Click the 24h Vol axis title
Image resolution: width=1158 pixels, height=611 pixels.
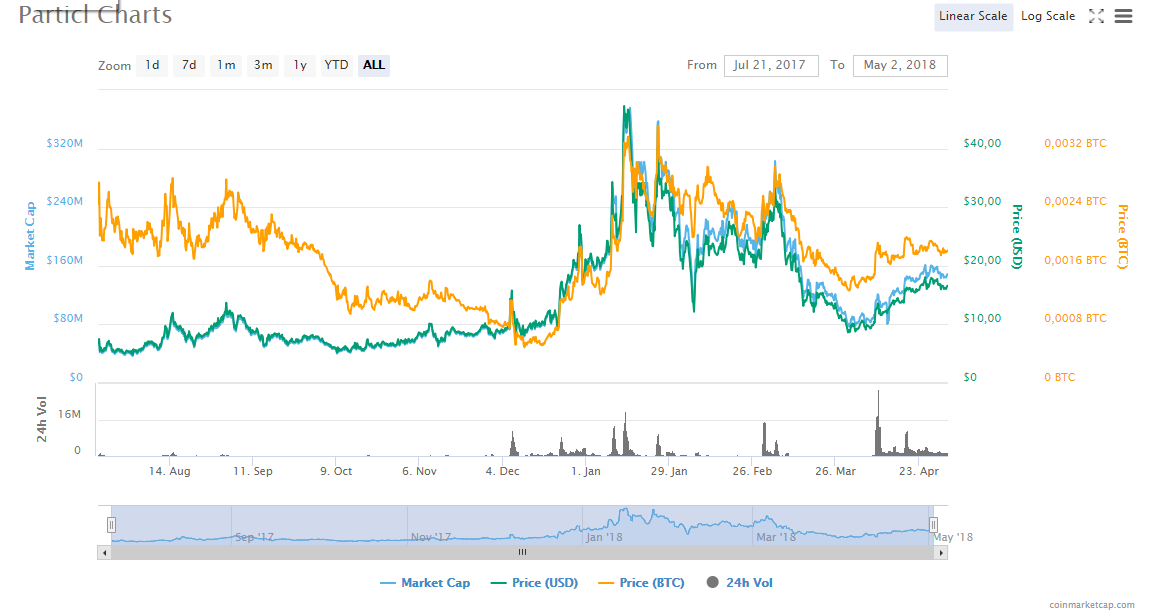click(x=42, y=420)
